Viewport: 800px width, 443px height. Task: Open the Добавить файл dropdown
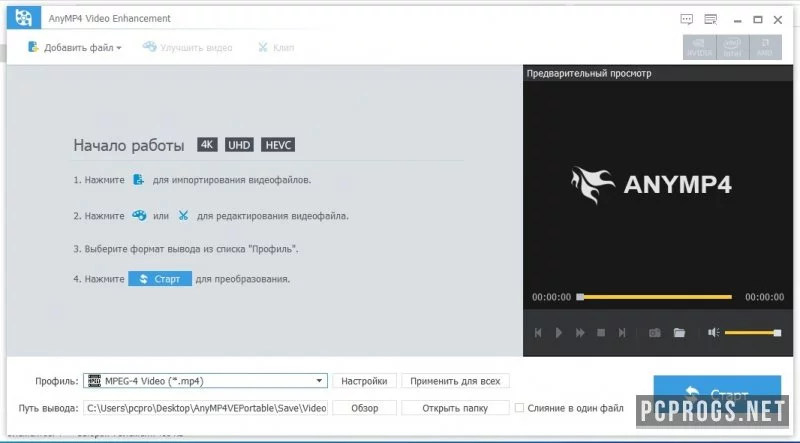click(74, 47)
